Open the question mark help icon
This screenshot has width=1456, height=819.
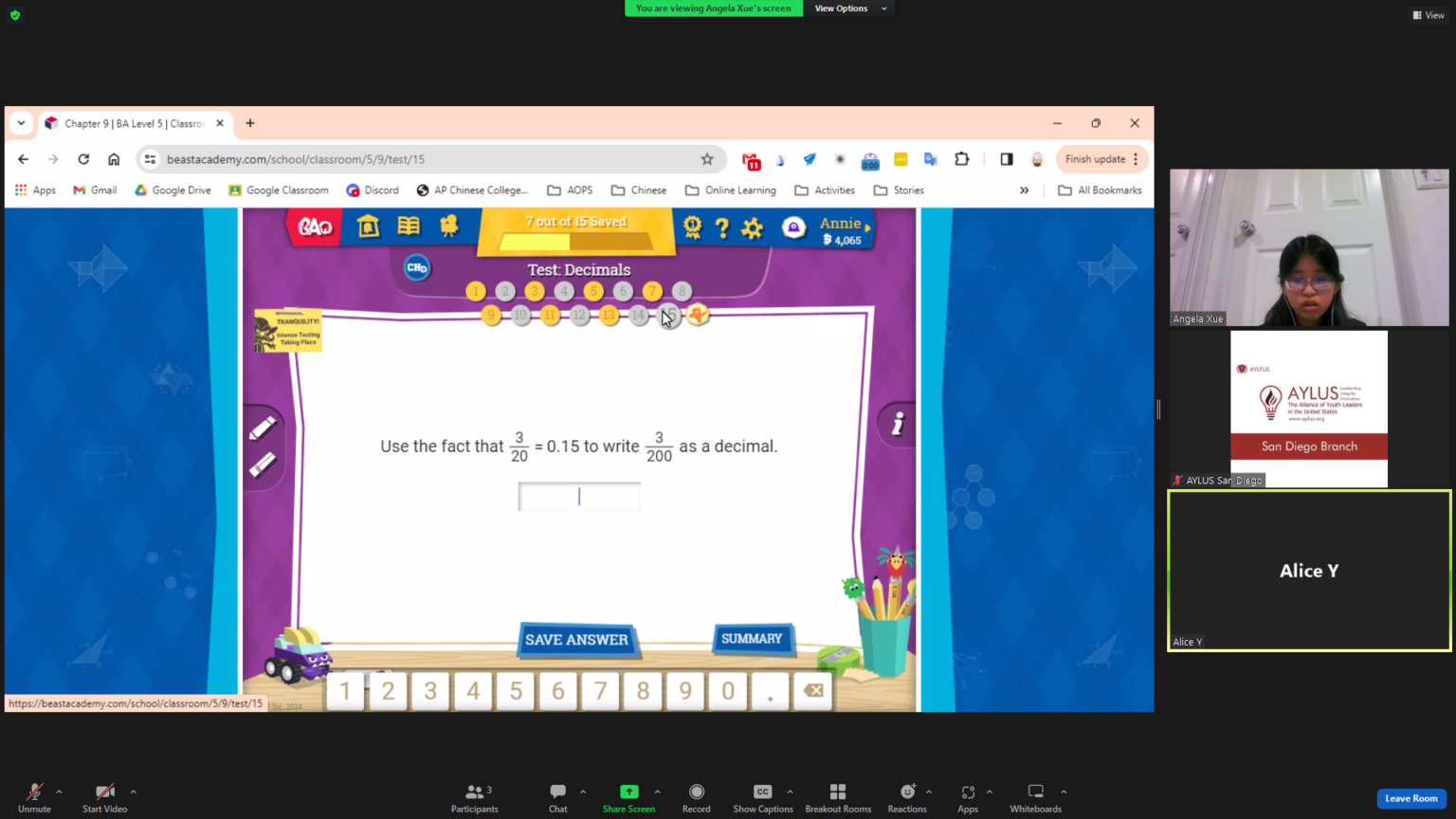click(722, 227)
